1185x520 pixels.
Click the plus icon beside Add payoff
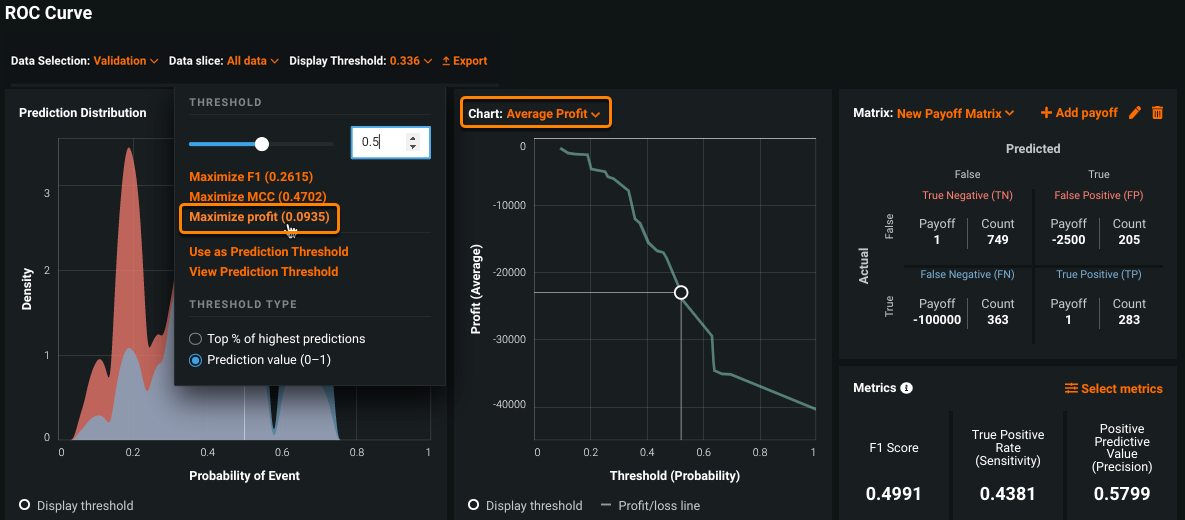tap(1046, 113)
